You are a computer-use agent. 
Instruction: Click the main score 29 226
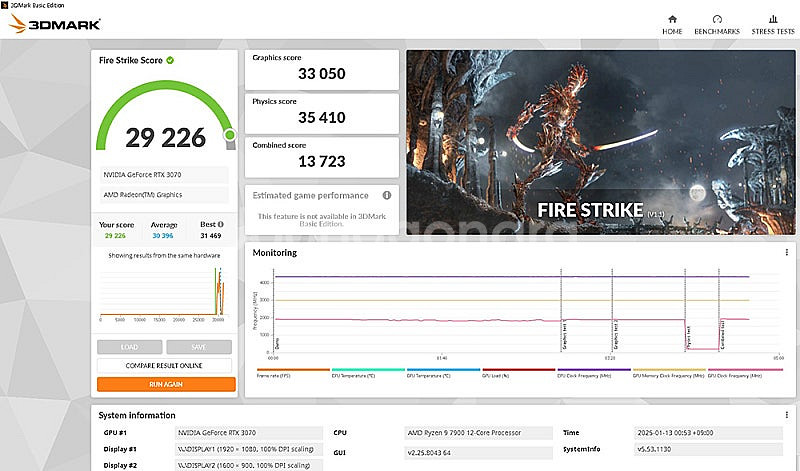pos(165,138)
